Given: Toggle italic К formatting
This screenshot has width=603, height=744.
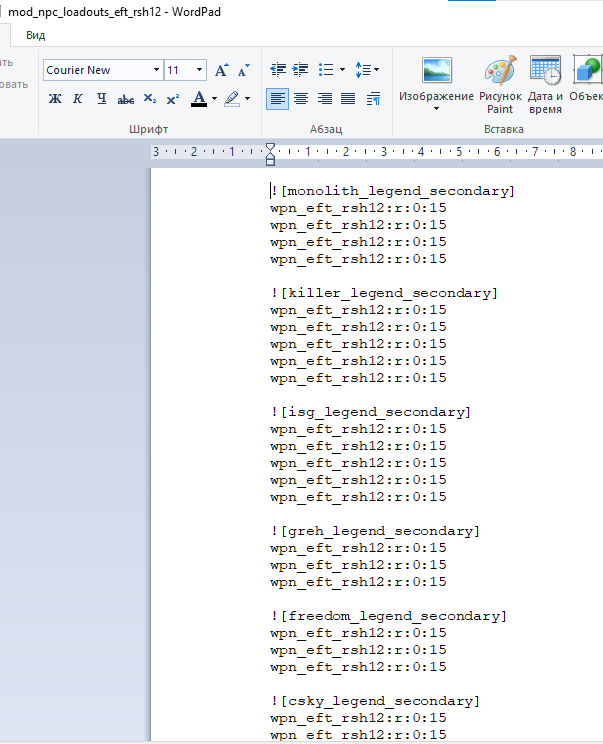Looking at the screenshot, I should 78,99.
